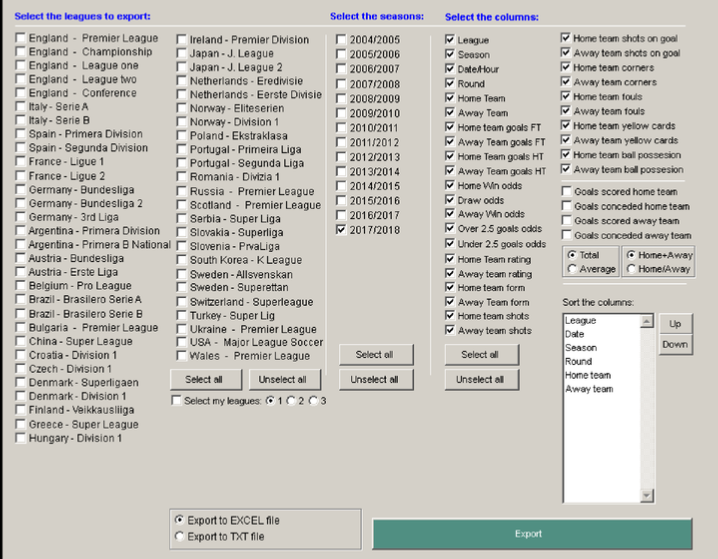This screenshot has width=718, height=559.
Task: Uncheck Home Team rating column
Action: pos(450,259)
